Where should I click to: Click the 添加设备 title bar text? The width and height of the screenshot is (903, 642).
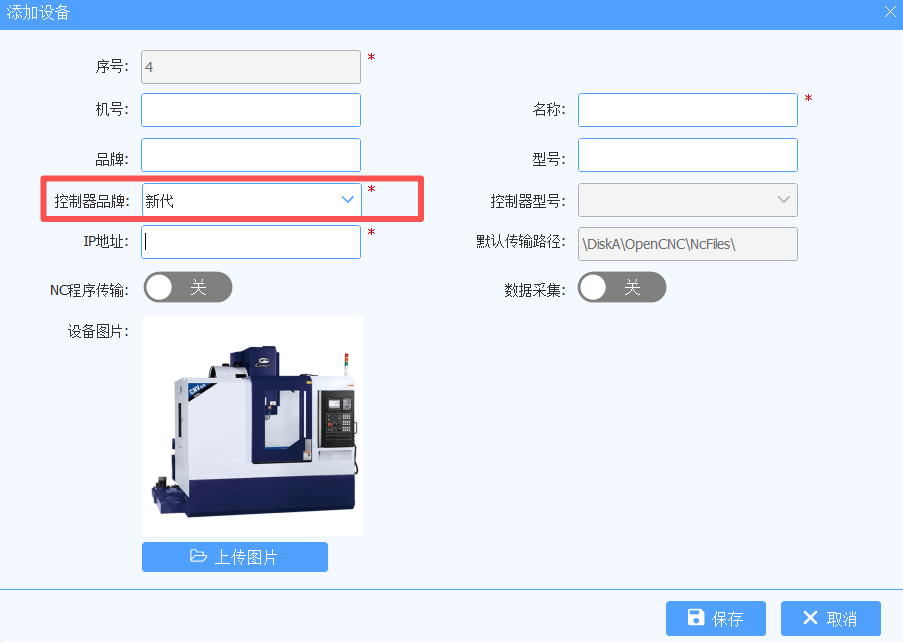click(x=38, y=12)
